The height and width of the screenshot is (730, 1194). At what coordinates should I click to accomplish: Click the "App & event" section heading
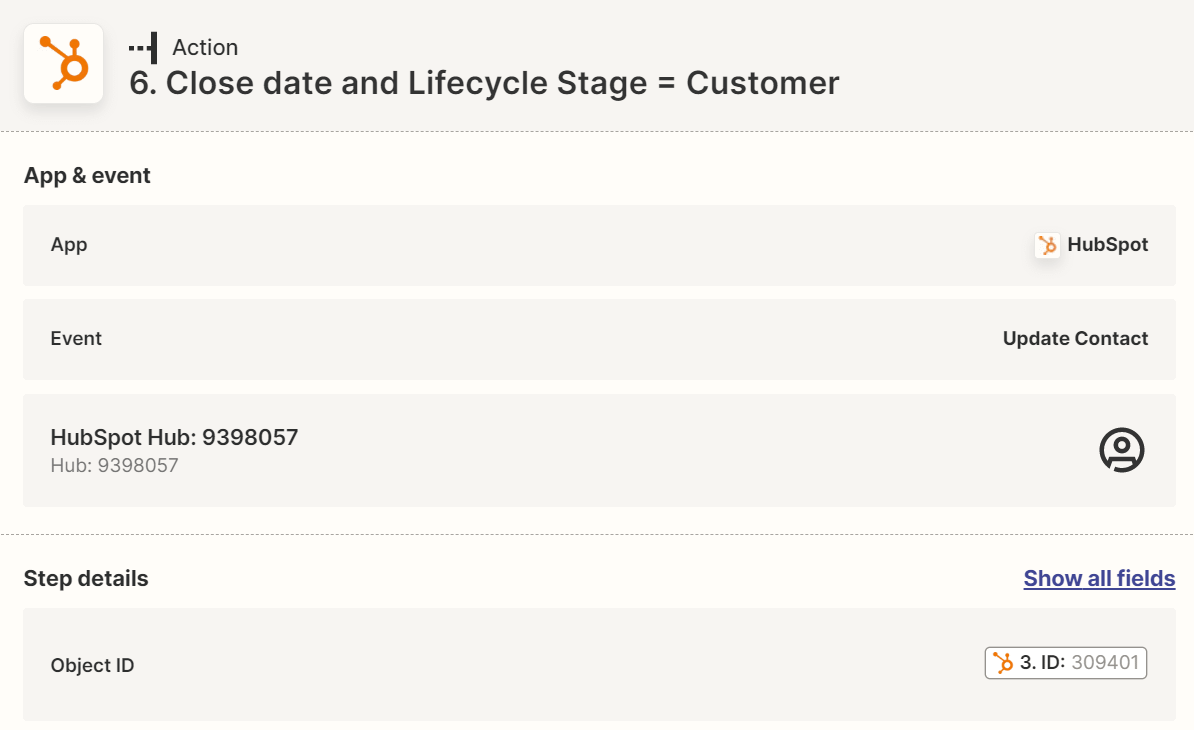(87, 175)
